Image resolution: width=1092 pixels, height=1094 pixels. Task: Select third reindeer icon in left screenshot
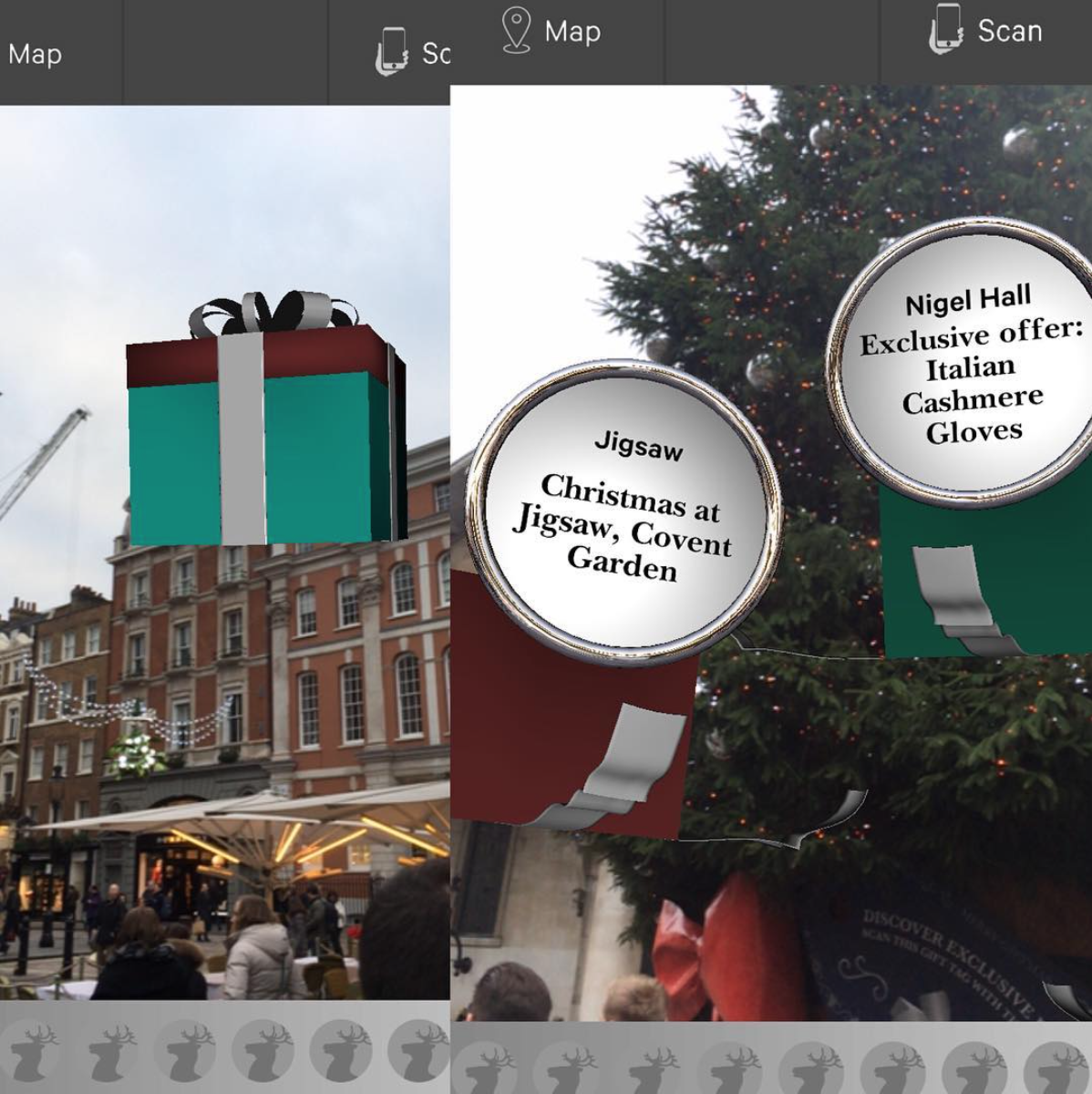186,1049
